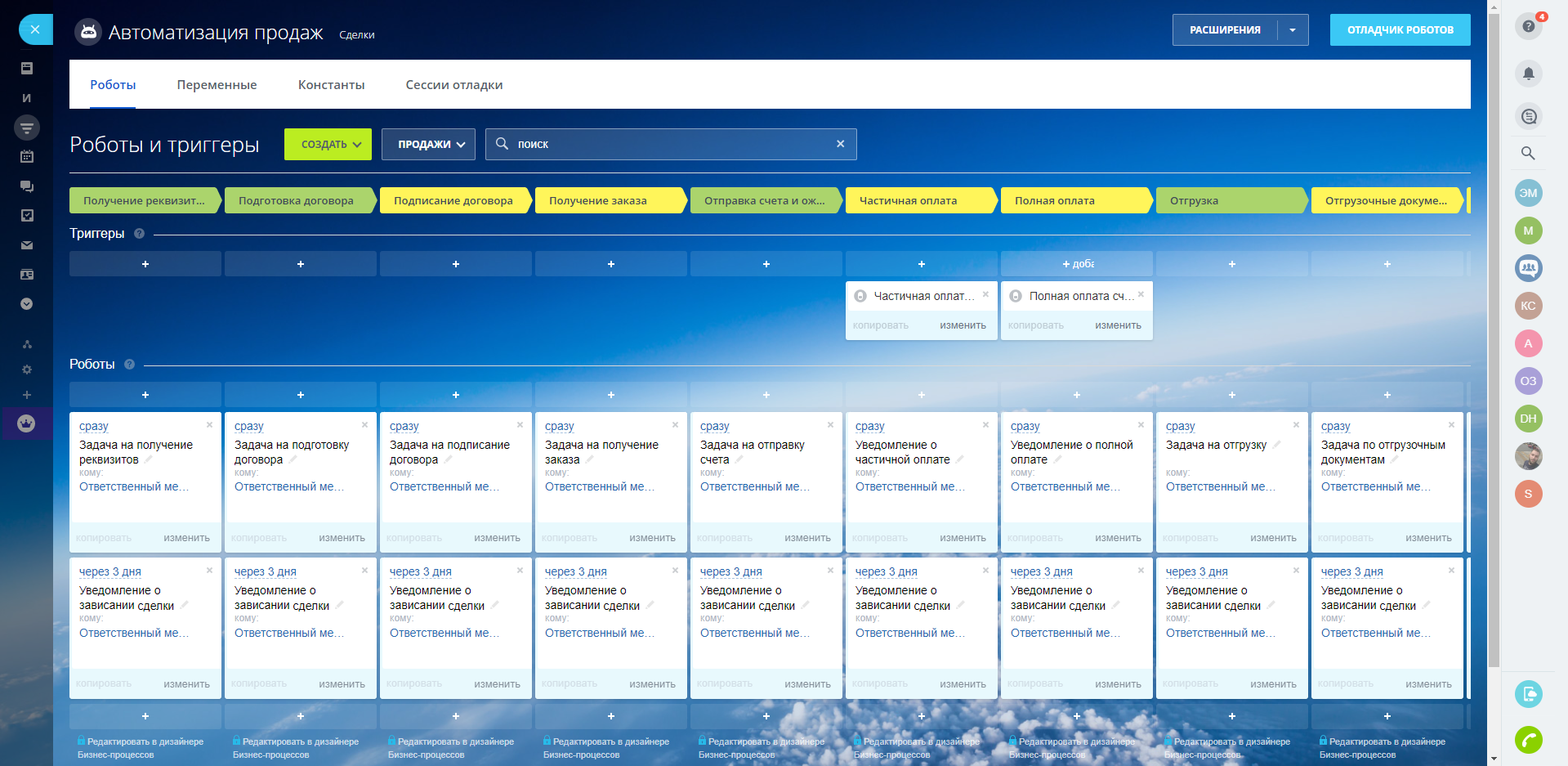Click изменить on Полная оплата trigger
The height and width of the screenshot is (766, 1568).
tap(1118, 325)
